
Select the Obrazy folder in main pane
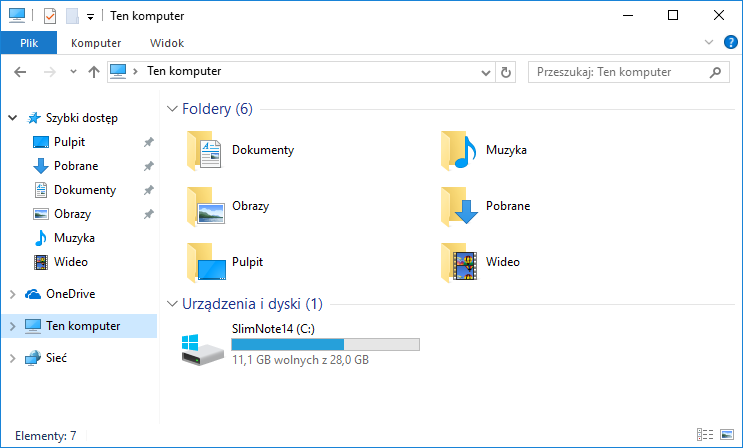203,207
